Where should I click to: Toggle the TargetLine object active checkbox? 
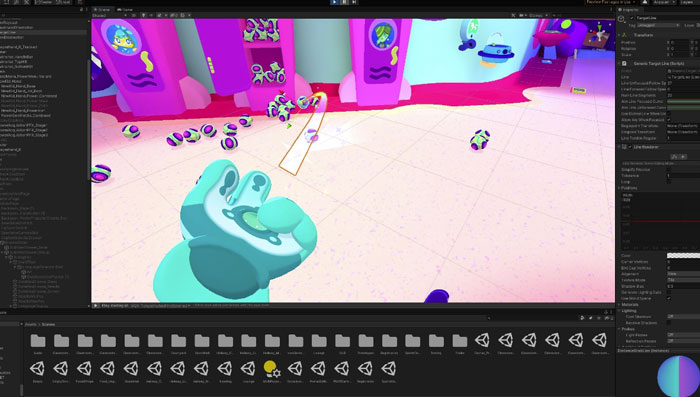(x=632, y=18)
